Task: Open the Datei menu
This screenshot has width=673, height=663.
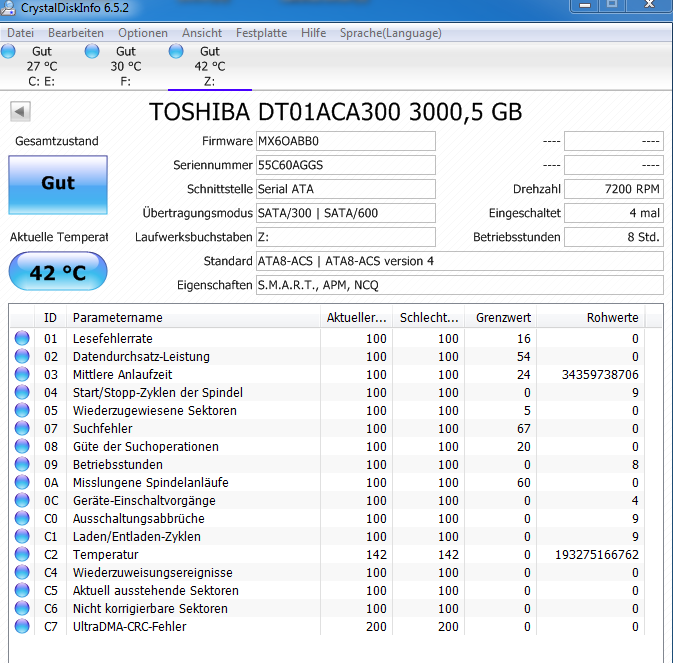Action: (x=20, y=33)
